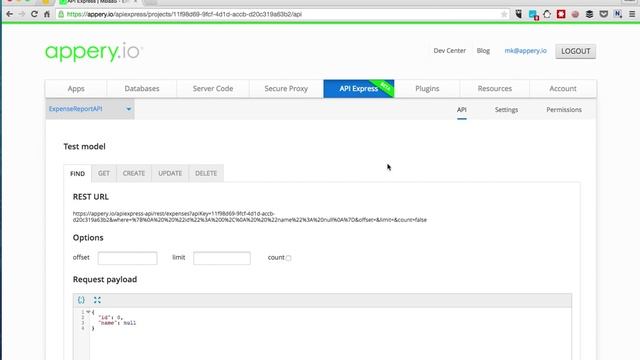Click the LOGOUT button

pos(576,51)
